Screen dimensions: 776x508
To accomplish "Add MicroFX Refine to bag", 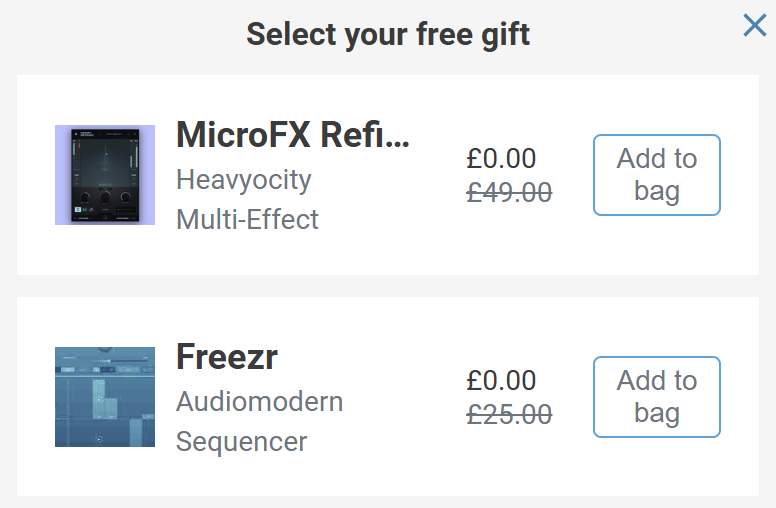I will [x=656, y=175].
